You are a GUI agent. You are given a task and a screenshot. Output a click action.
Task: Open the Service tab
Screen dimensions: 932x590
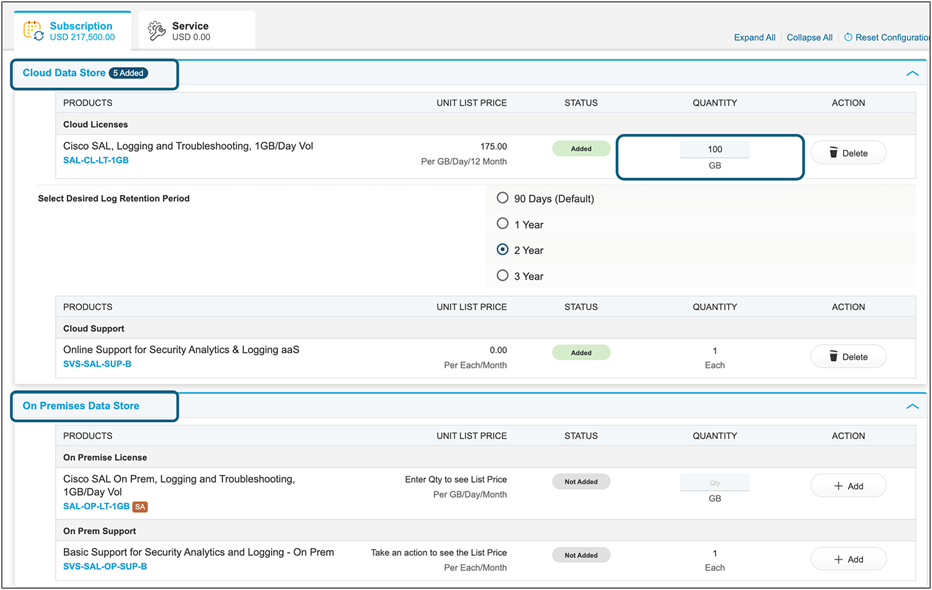pos(197,30)
